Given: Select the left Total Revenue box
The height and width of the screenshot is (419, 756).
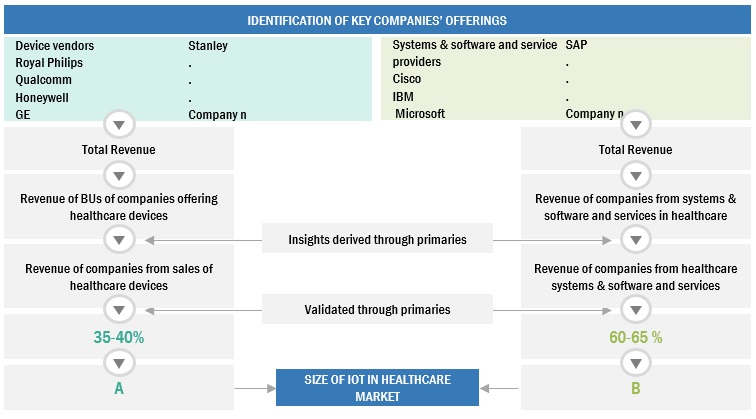Looking at the screenshot, I should pyautogui.click(x=119, y=150).
